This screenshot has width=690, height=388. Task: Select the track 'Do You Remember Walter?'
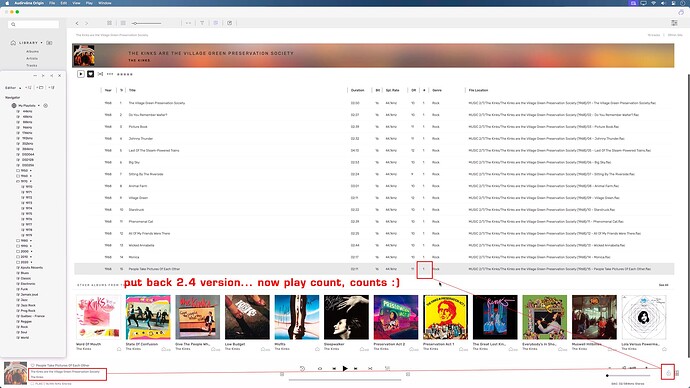coord(148,115)
